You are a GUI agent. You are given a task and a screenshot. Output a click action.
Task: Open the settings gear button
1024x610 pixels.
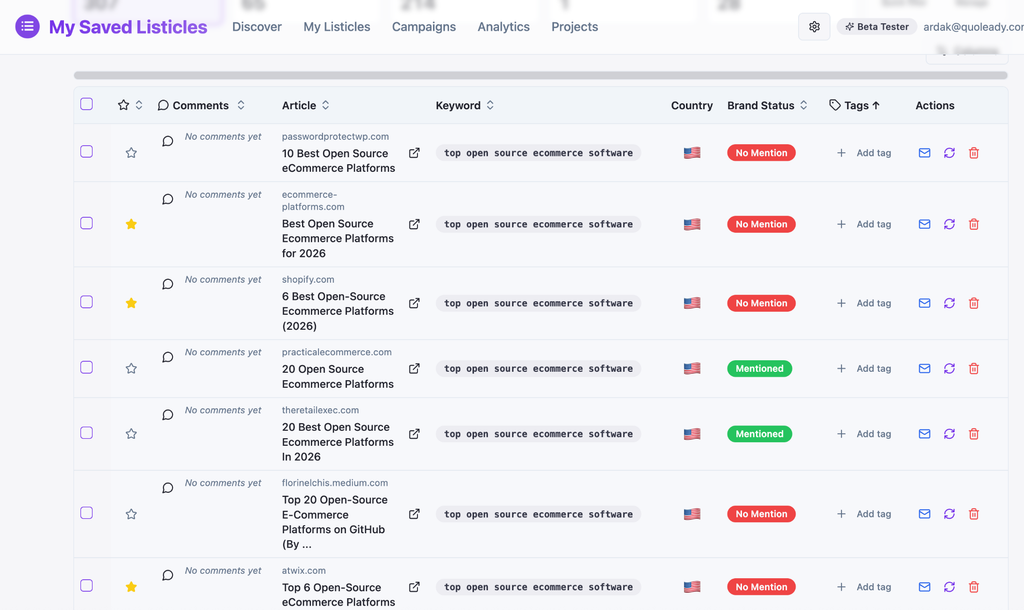click(x=814, y=27)
